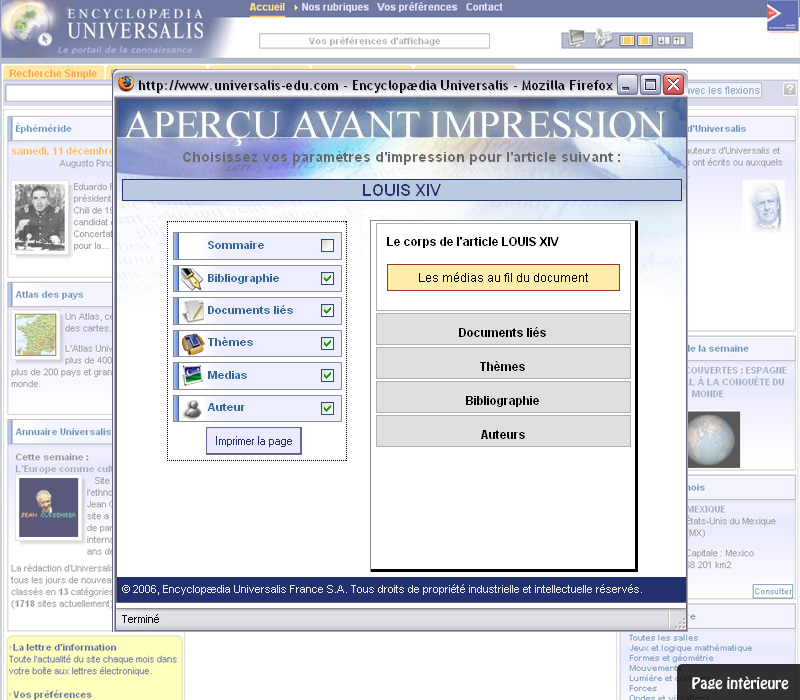Click the L'Europe comme culture link
Viewport: 800px width, 700px height.
coord(63,468)
